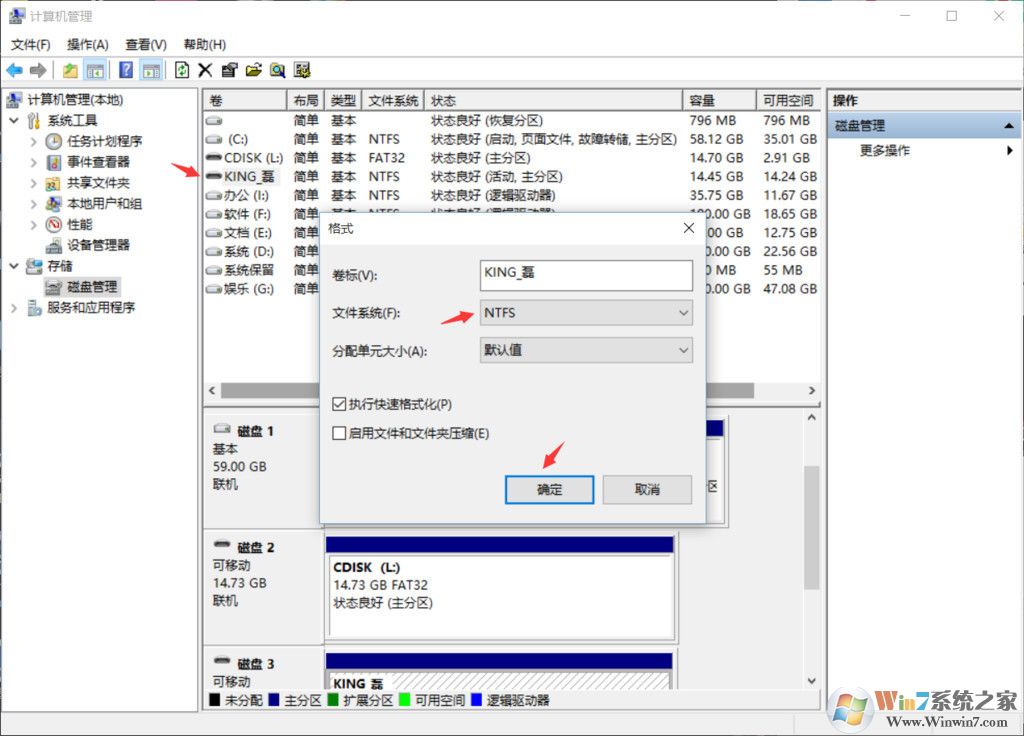This screenshot has height=736, width=1024.
Task: Open the 查看(V) menu
Action: point(146,45)
